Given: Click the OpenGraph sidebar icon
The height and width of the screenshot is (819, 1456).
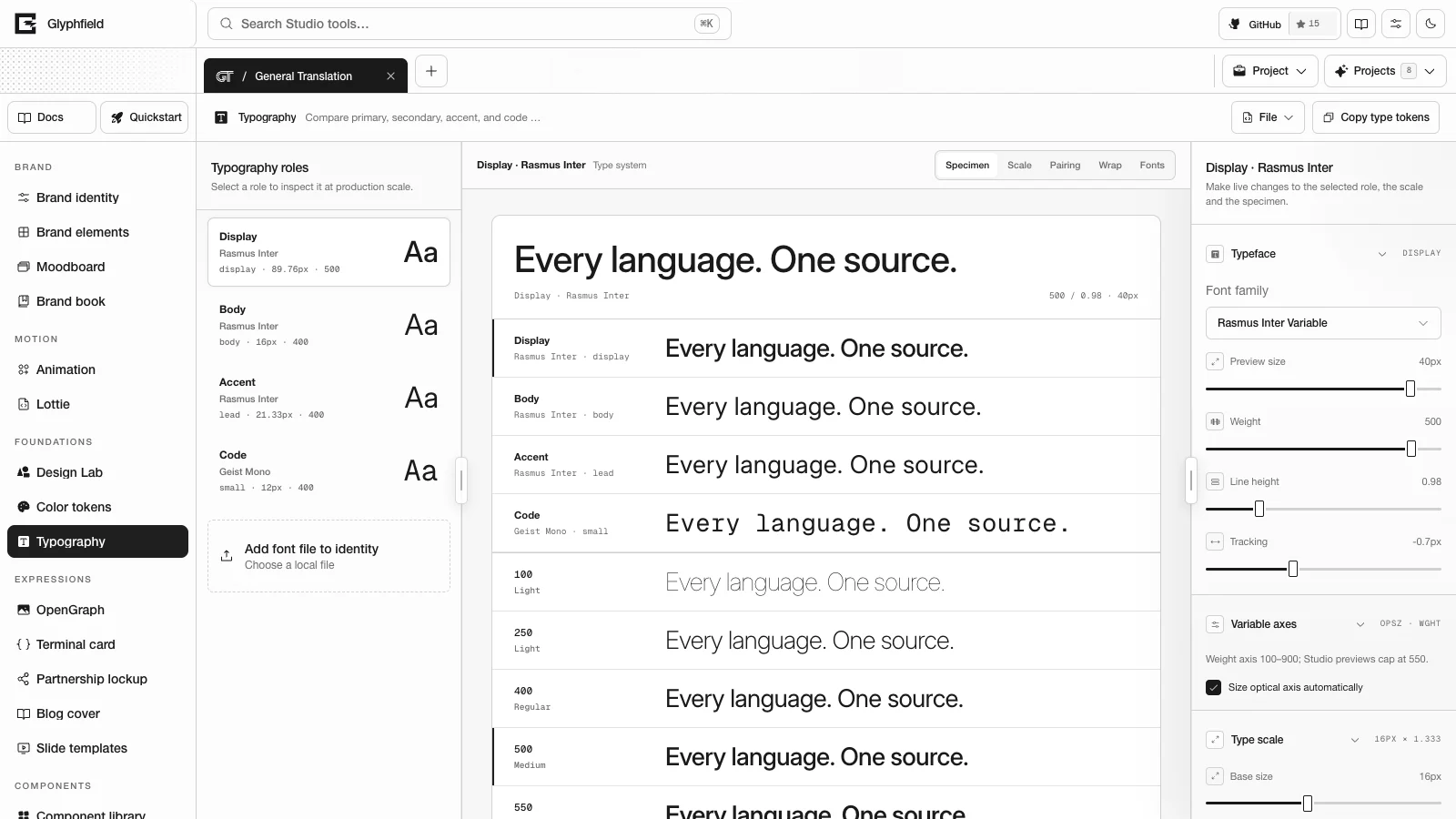Looking at the screenshot, I should point(24,610).
